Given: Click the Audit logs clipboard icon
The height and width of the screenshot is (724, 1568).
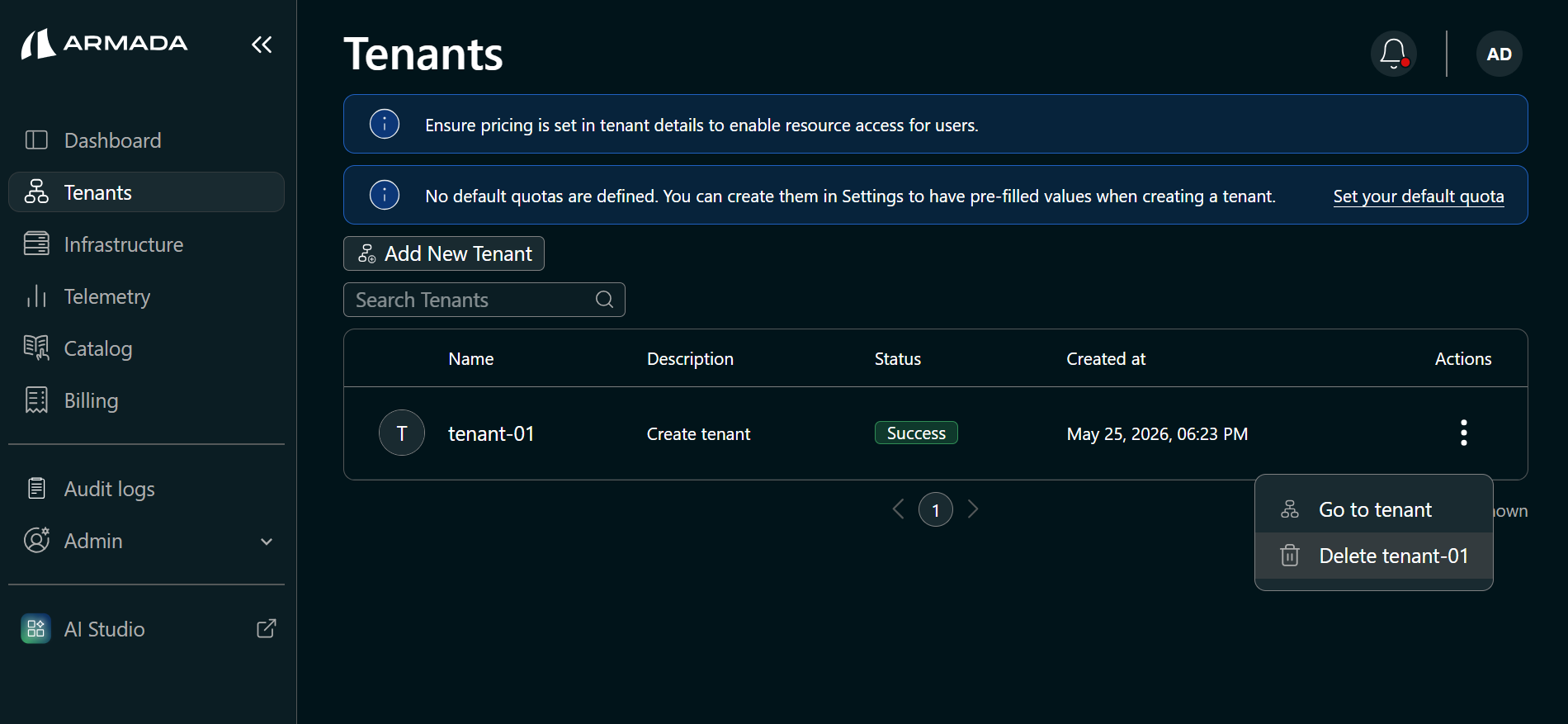Looking at the screenshot, I should [x=36, y=489].
